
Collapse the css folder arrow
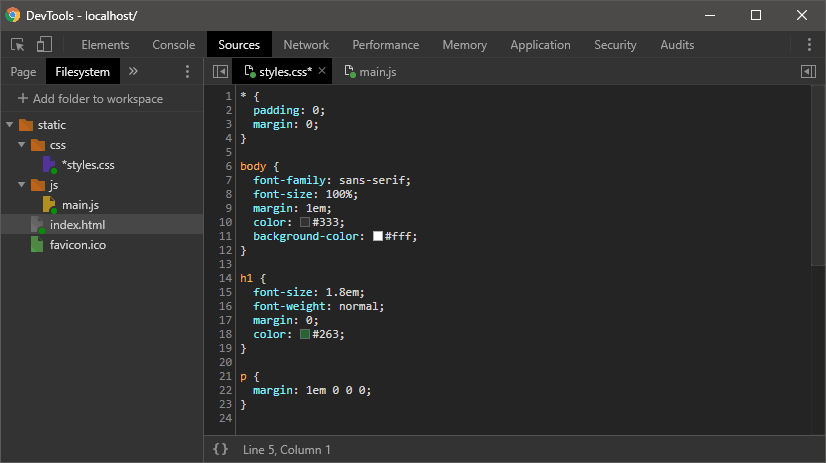pyautogui.click(x=22, y=145)
